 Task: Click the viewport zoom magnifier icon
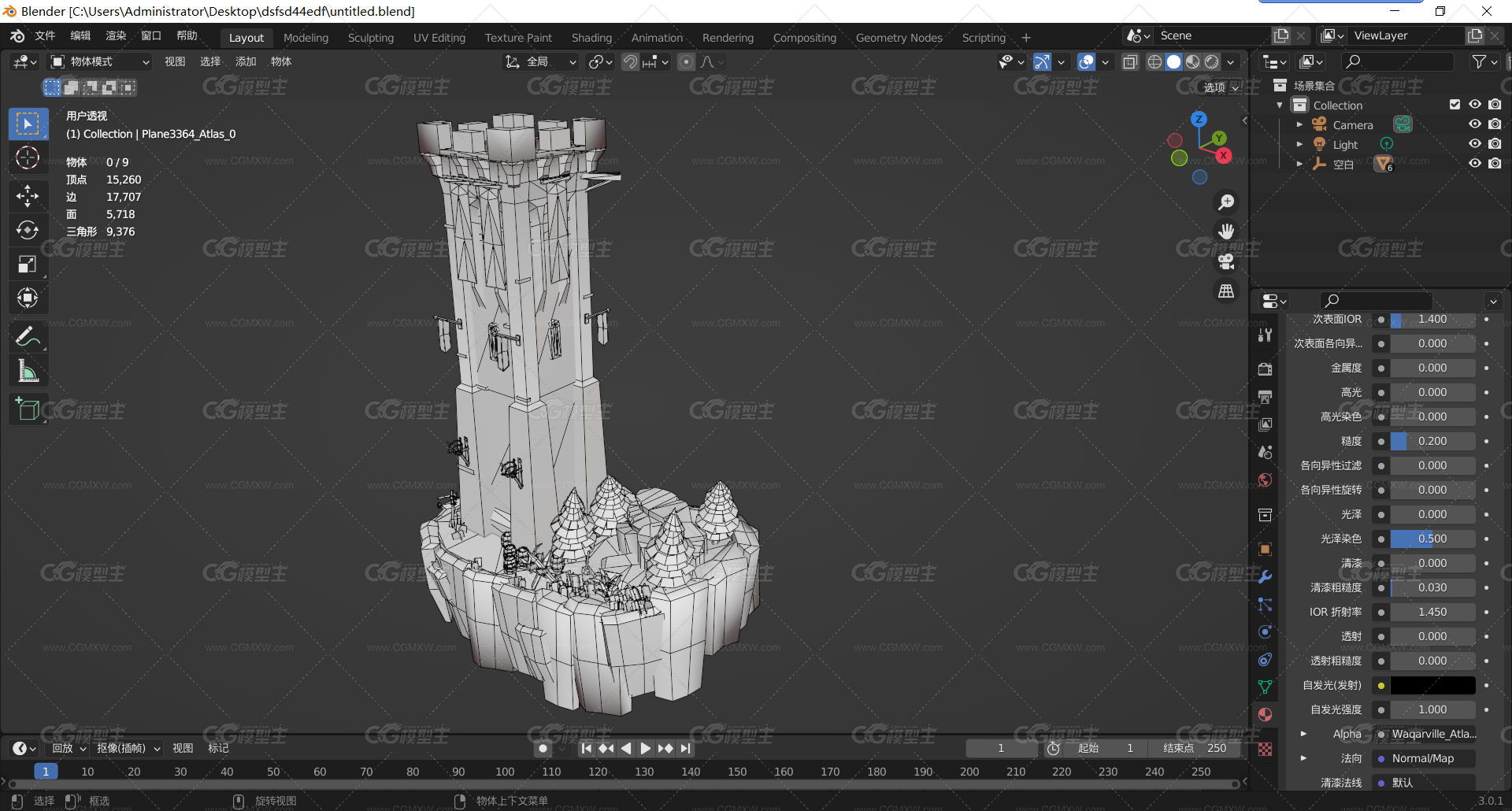[x=1226, y=202]
